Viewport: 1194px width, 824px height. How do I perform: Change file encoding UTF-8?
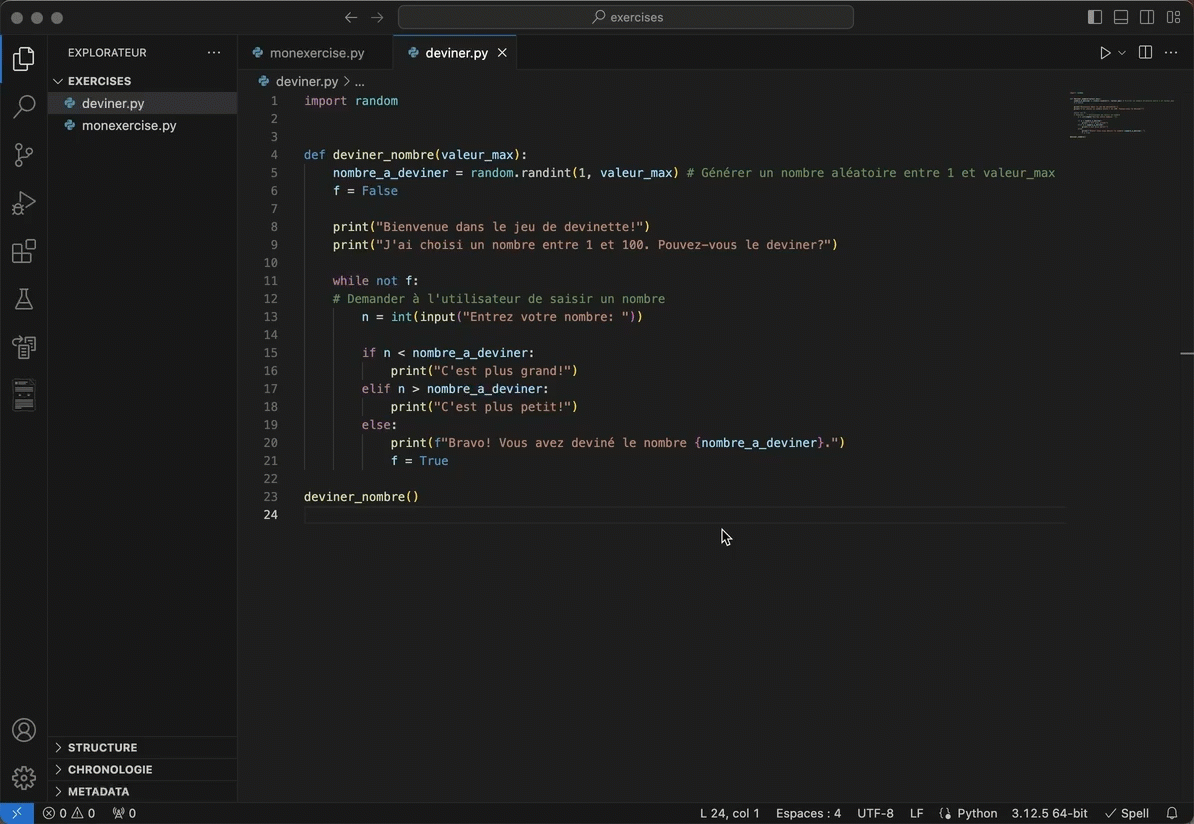(x=875, y=813)
